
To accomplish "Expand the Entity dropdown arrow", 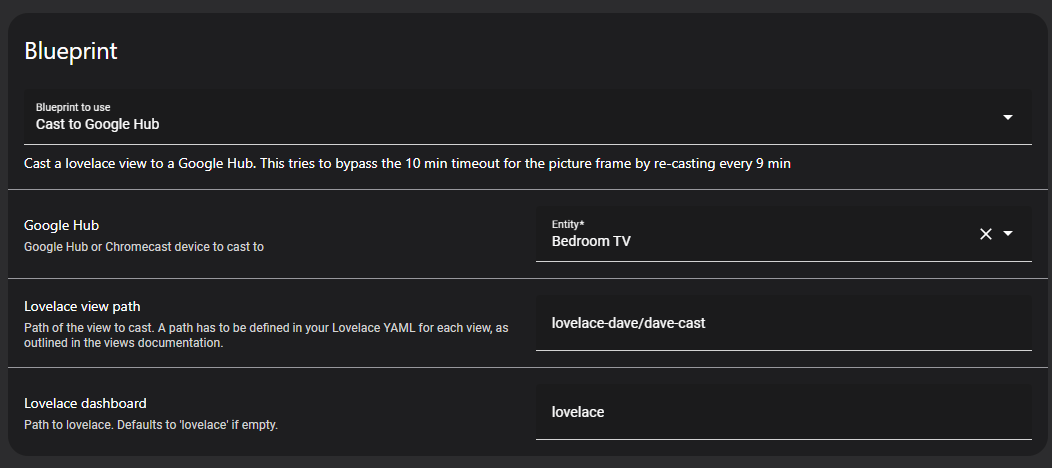I will (1008, 233).
